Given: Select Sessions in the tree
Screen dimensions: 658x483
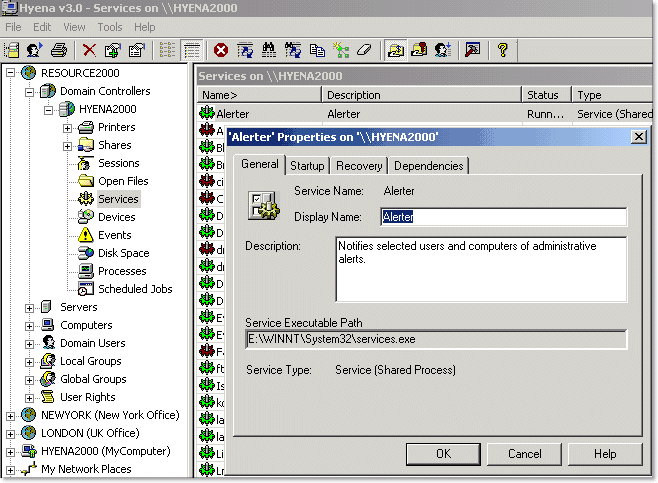Looking at the screenshot, I should (x=118, y=163).
